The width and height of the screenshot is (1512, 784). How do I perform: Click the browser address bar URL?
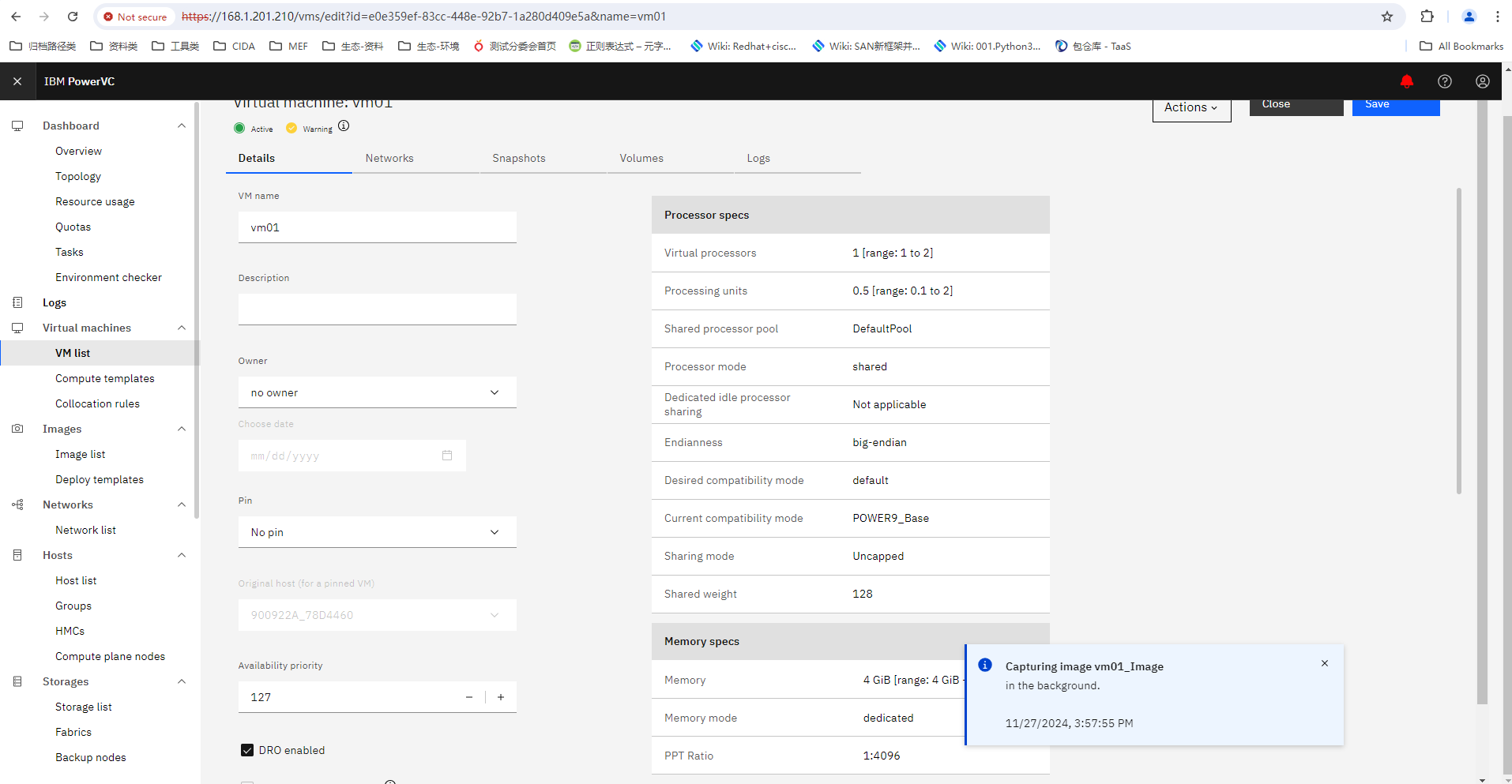[x=424, y=17]
